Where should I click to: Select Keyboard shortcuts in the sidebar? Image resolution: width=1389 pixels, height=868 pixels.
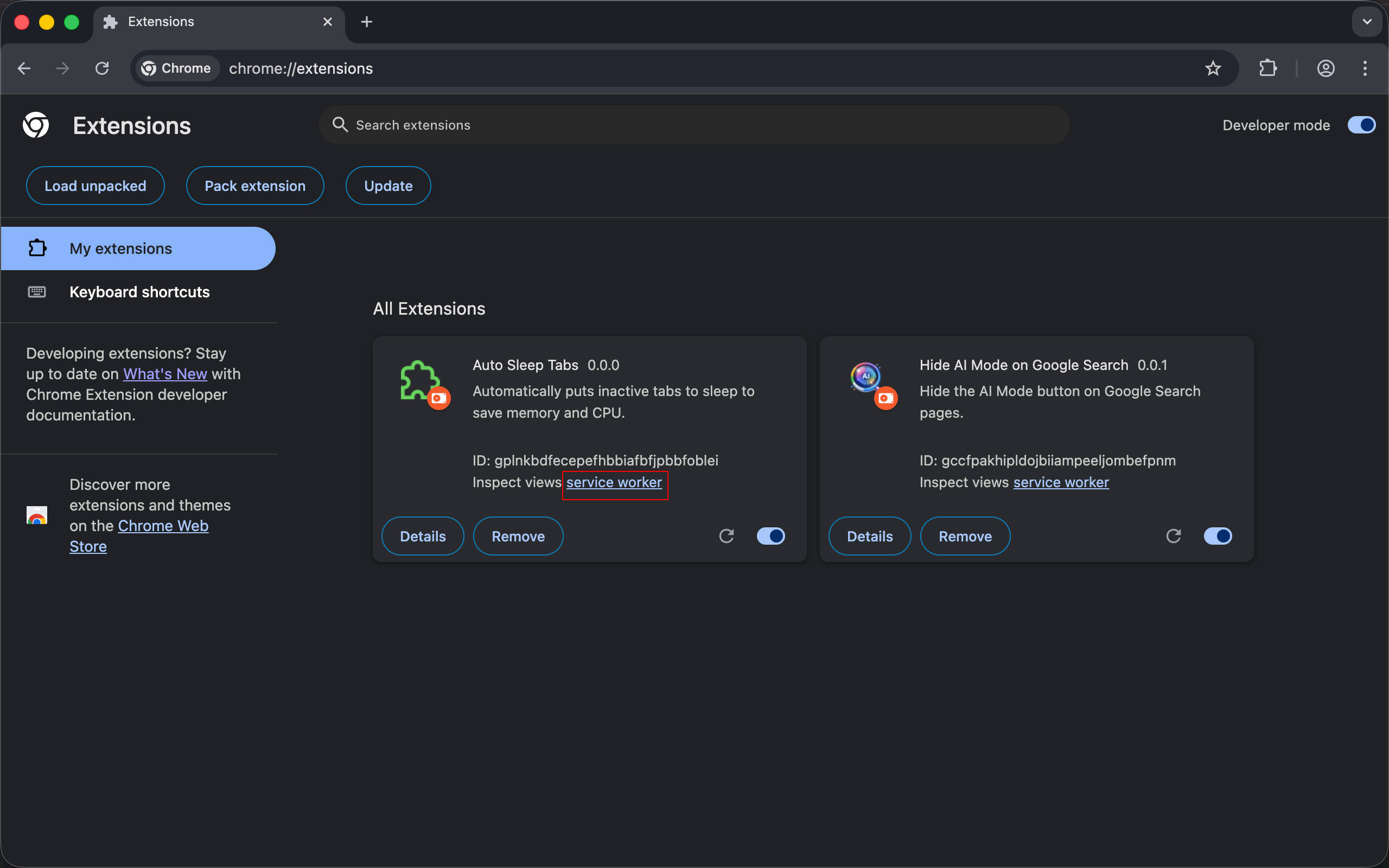(x=139, y=292)
